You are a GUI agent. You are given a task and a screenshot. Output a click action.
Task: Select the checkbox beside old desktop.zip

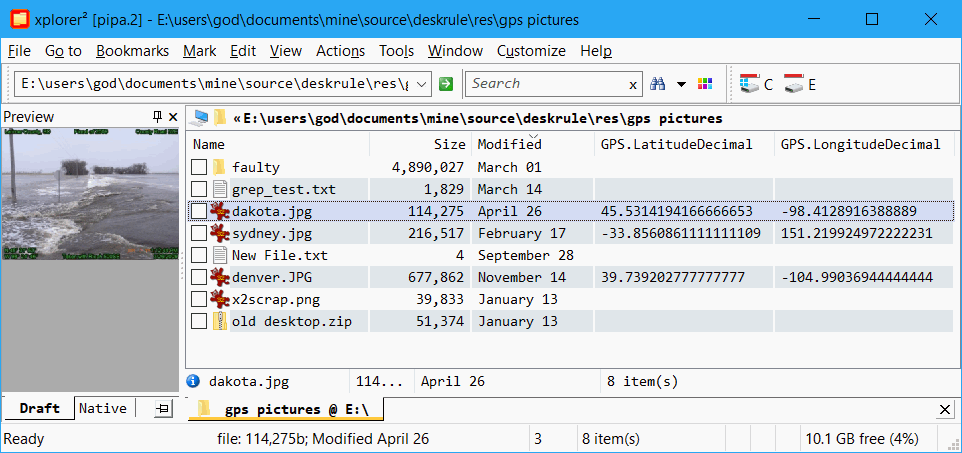click(x=199, y=321)
